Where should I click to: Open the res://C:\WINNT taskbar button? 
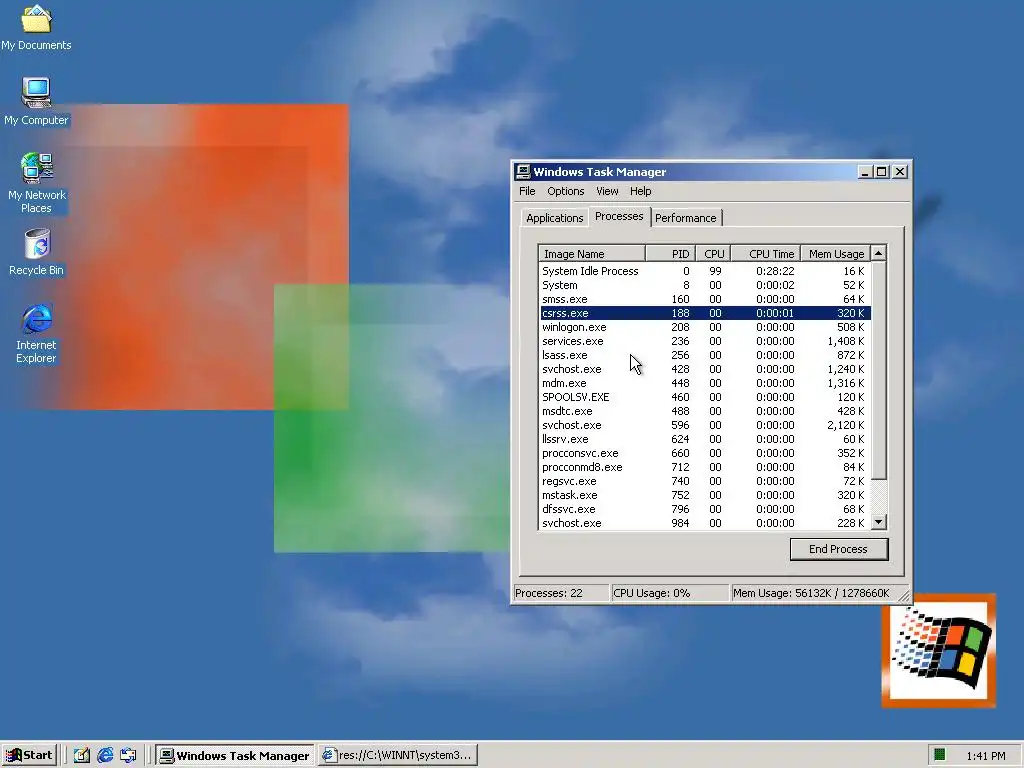pyautogui.click(x=397, y=755)
